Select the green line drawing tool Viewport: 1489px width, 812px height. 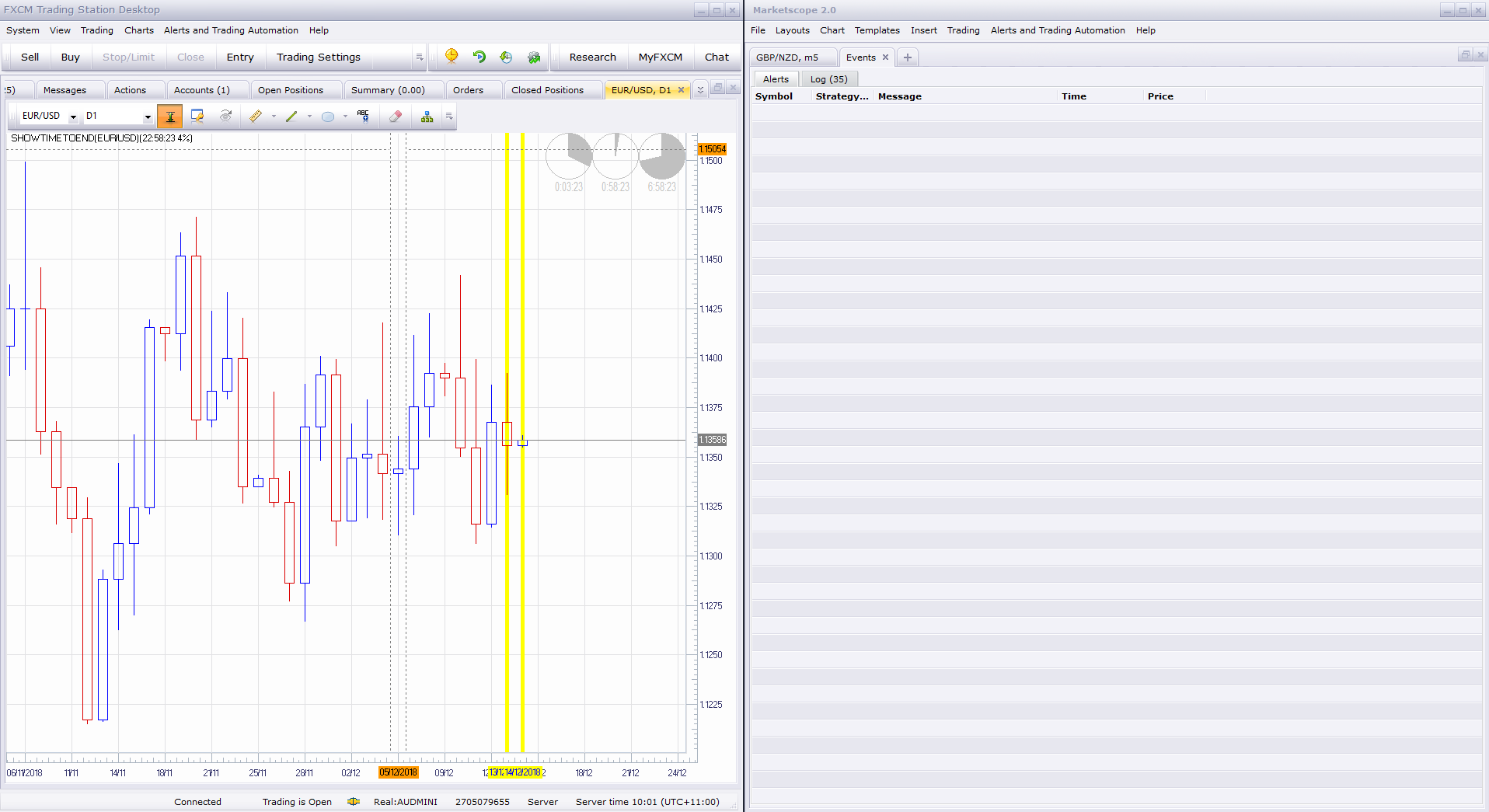pos(291,117)
